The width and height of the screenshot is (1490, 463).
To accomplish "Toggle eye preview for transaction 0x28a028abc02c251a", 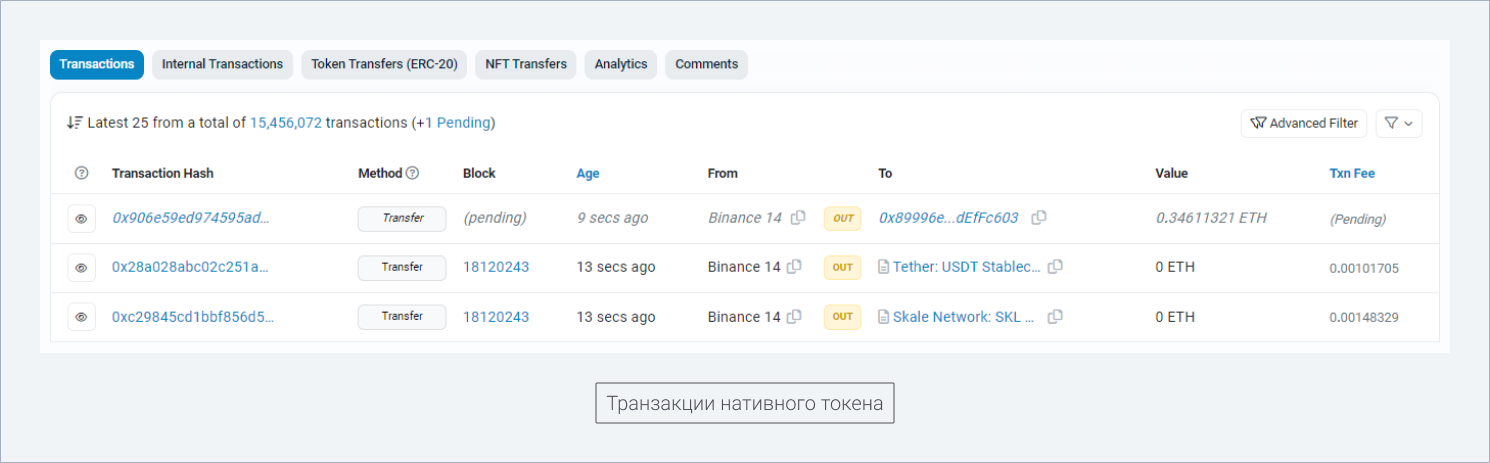I will coord(82,268).
